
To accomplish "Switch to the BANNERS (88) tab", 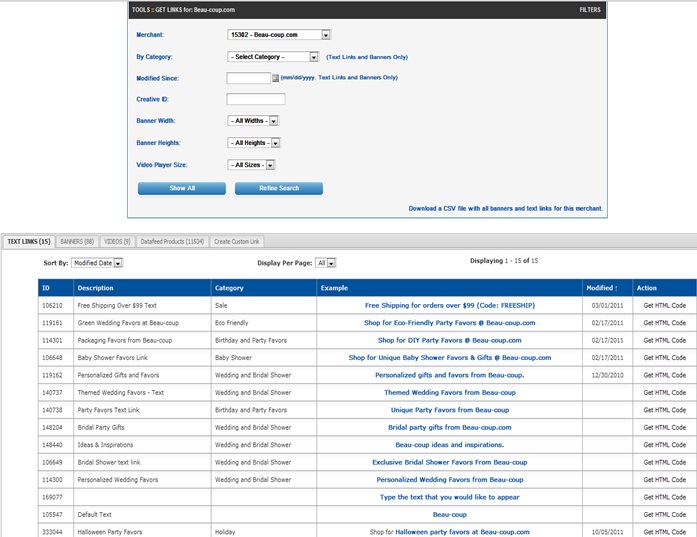I will coord(77,241).
